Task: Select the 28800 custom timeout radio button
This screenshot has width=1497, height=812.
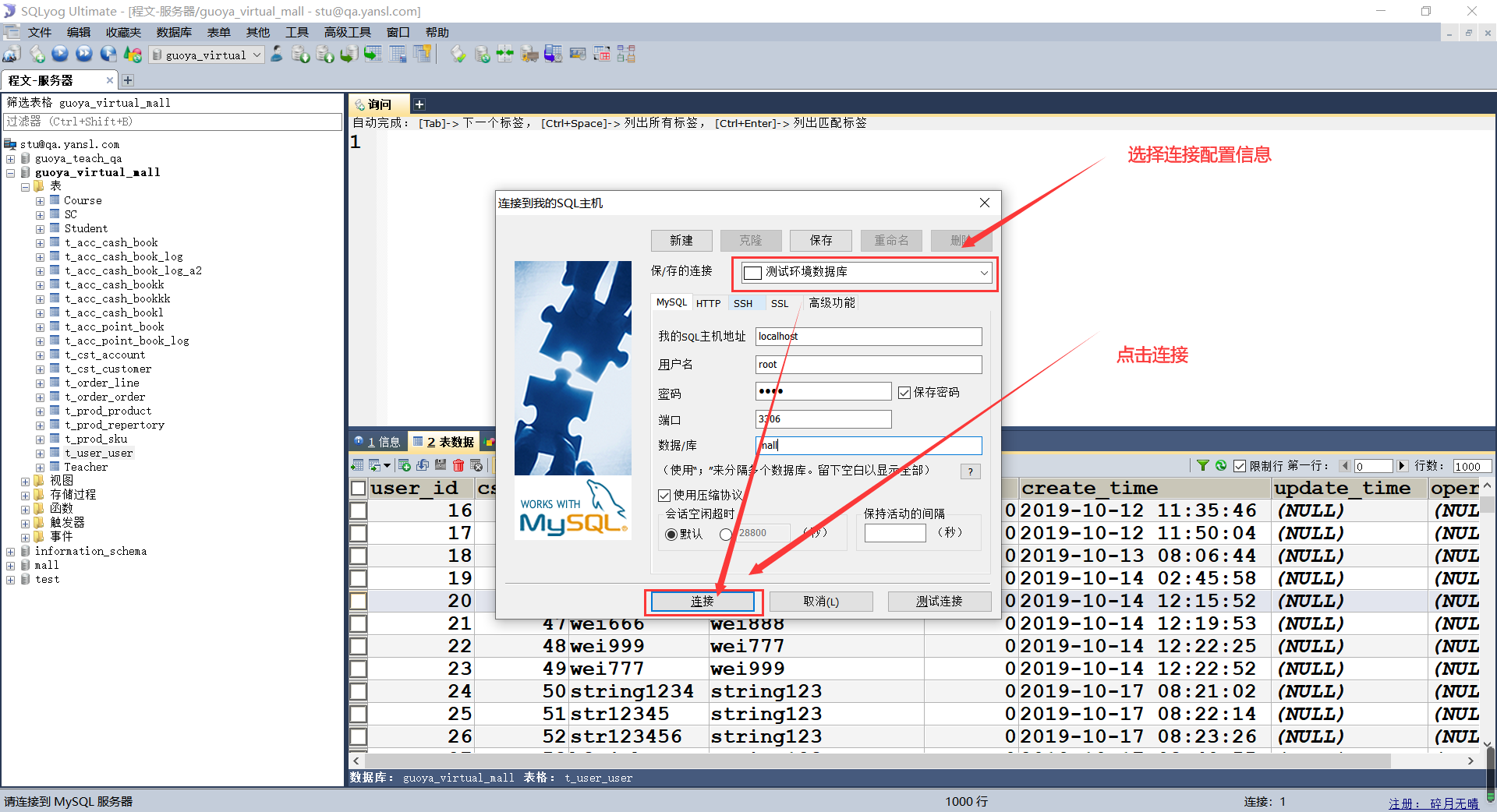Action: pyautogui.click(x=726, y=534)
